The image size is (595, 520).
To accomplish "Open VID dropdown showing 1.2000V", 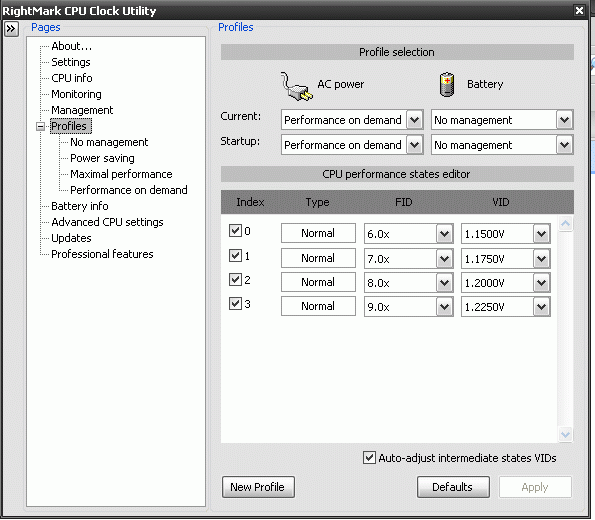I will (x=541, y=282).
